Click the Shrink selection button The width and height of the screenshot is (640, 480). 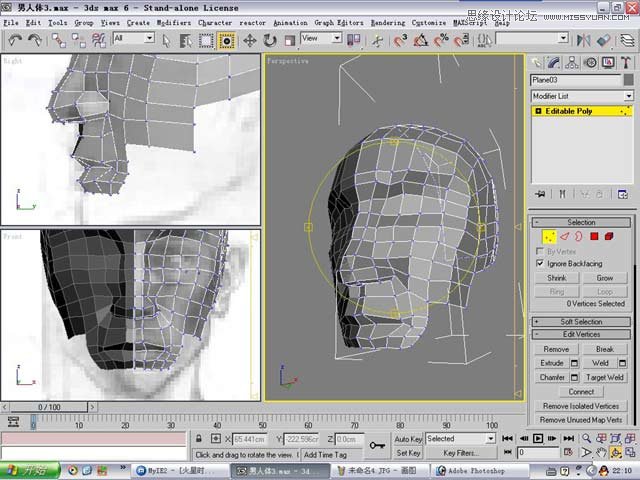tap(556, 278)
